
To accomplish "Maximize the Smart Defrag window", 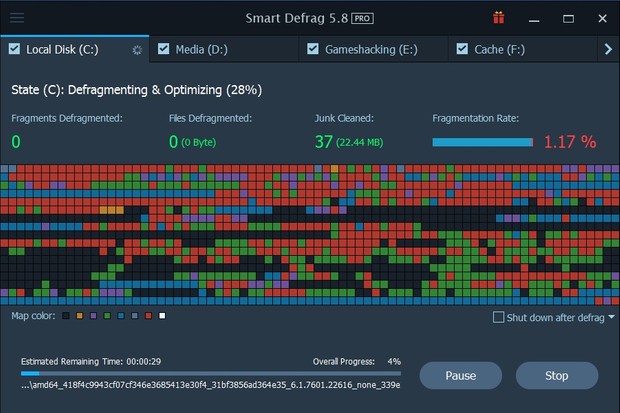I will [x=569, y=19].
